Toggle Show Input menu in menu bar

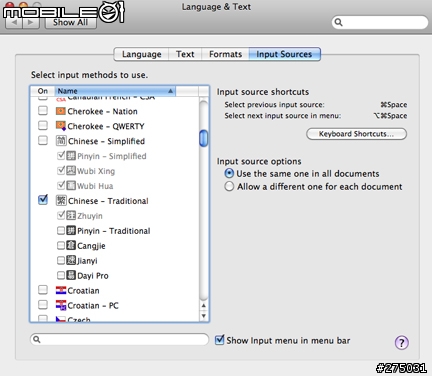220,340
